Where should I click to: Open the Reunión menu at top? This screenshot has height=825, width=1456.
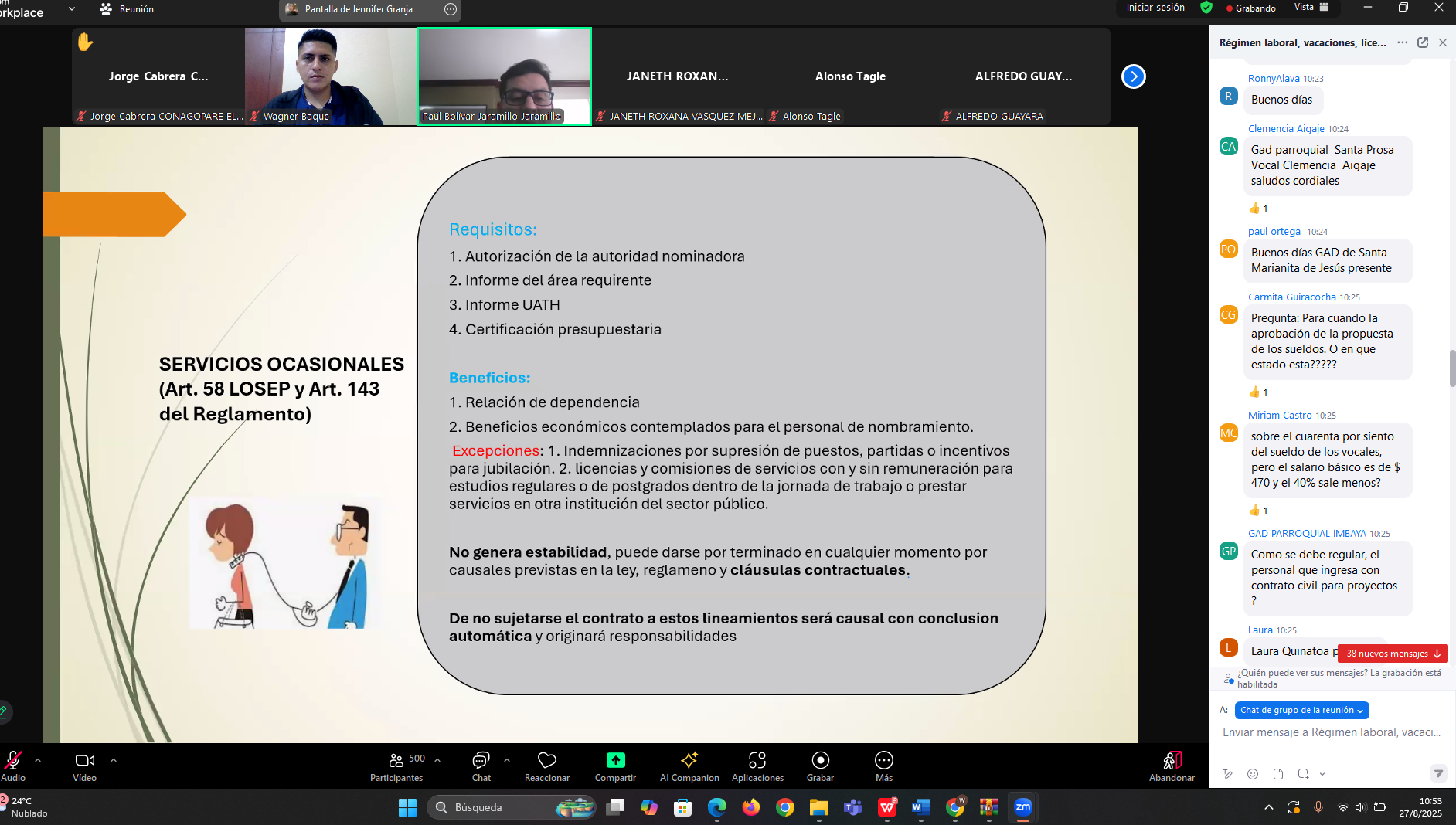pyautogui.click(x=128, y=9)
